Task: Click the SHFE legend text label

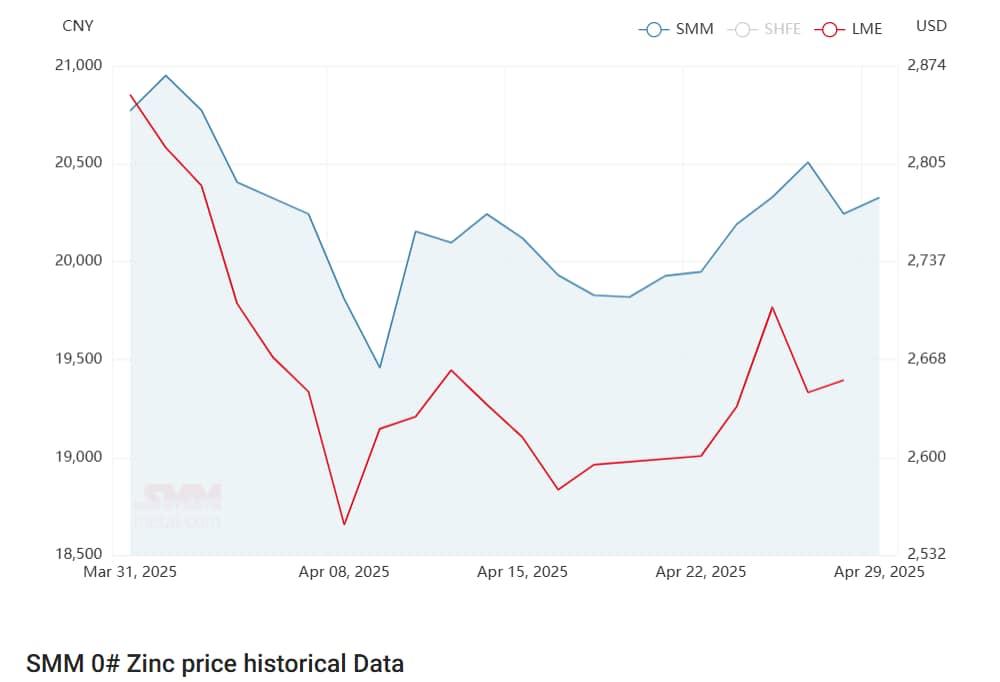Action: tap(782, 29)
